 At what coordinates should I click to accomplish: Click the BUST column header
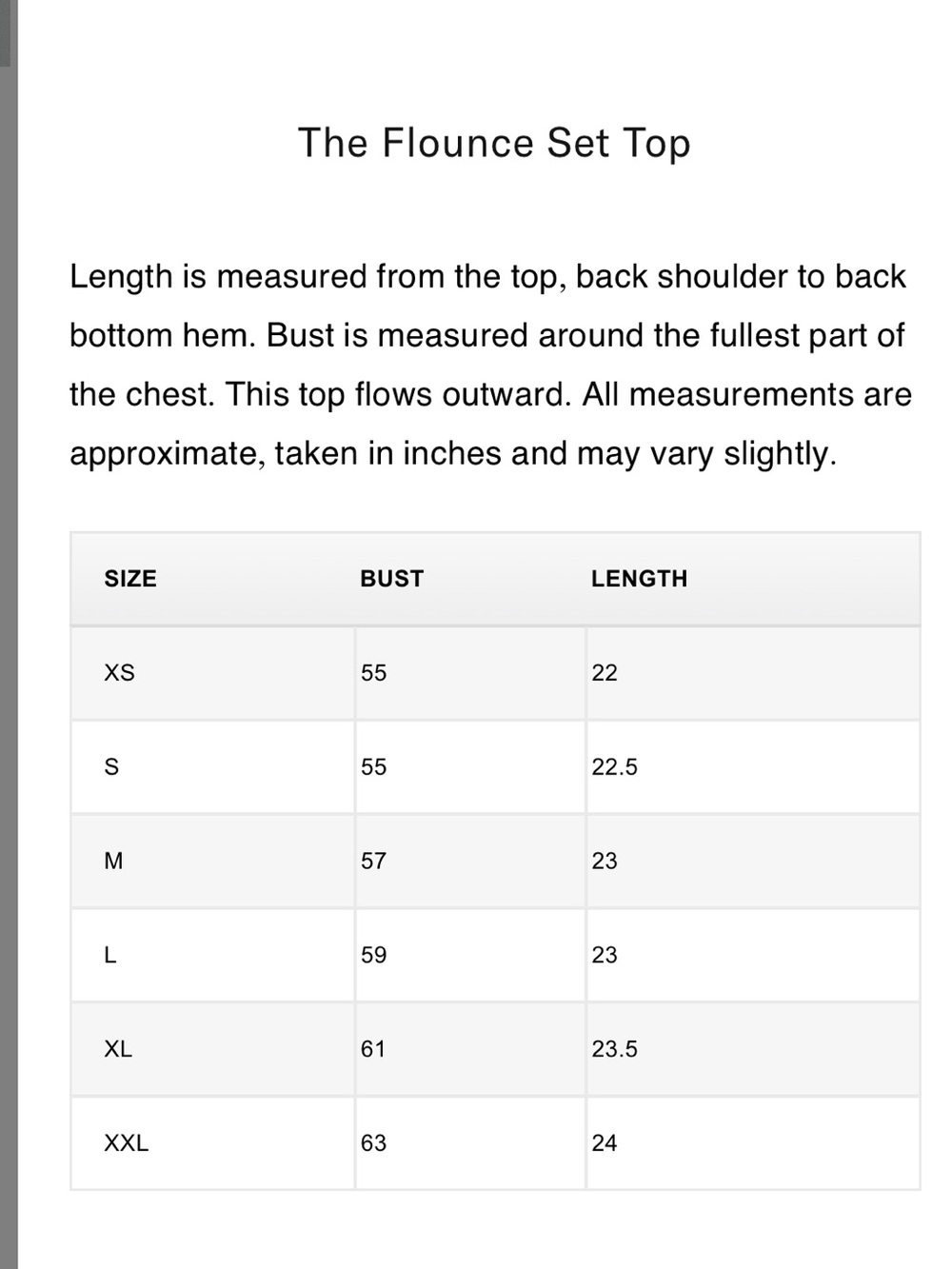click(x=391, y=579)
